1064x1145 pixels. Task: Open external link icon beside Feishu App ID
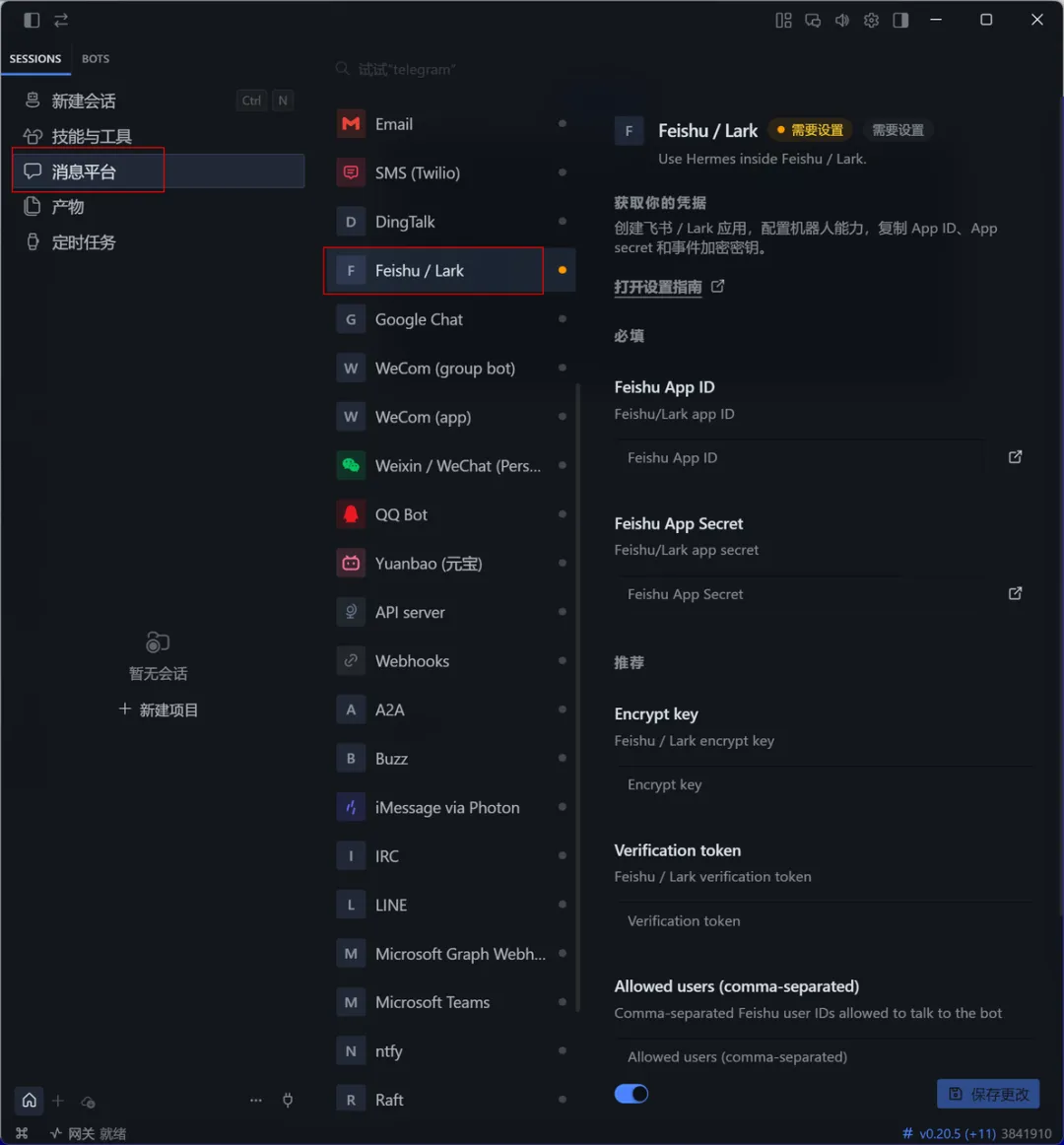point(1015,457)
